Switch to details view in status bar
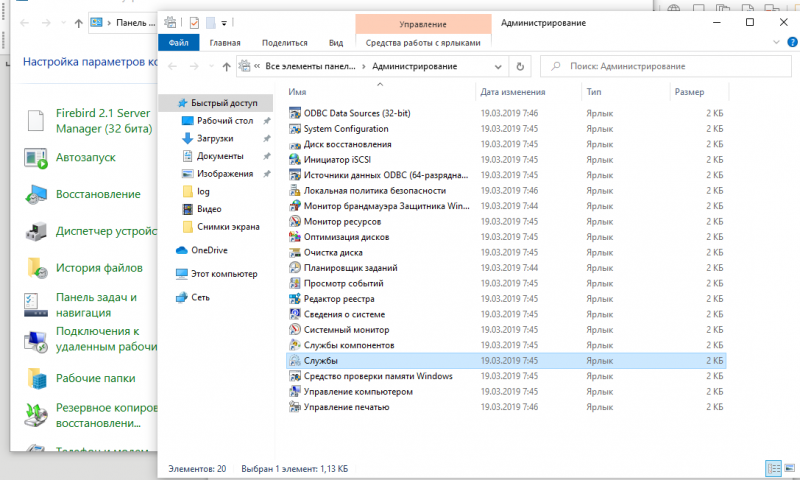Viewport: 800px width, 480px height. tap(773, 468)
